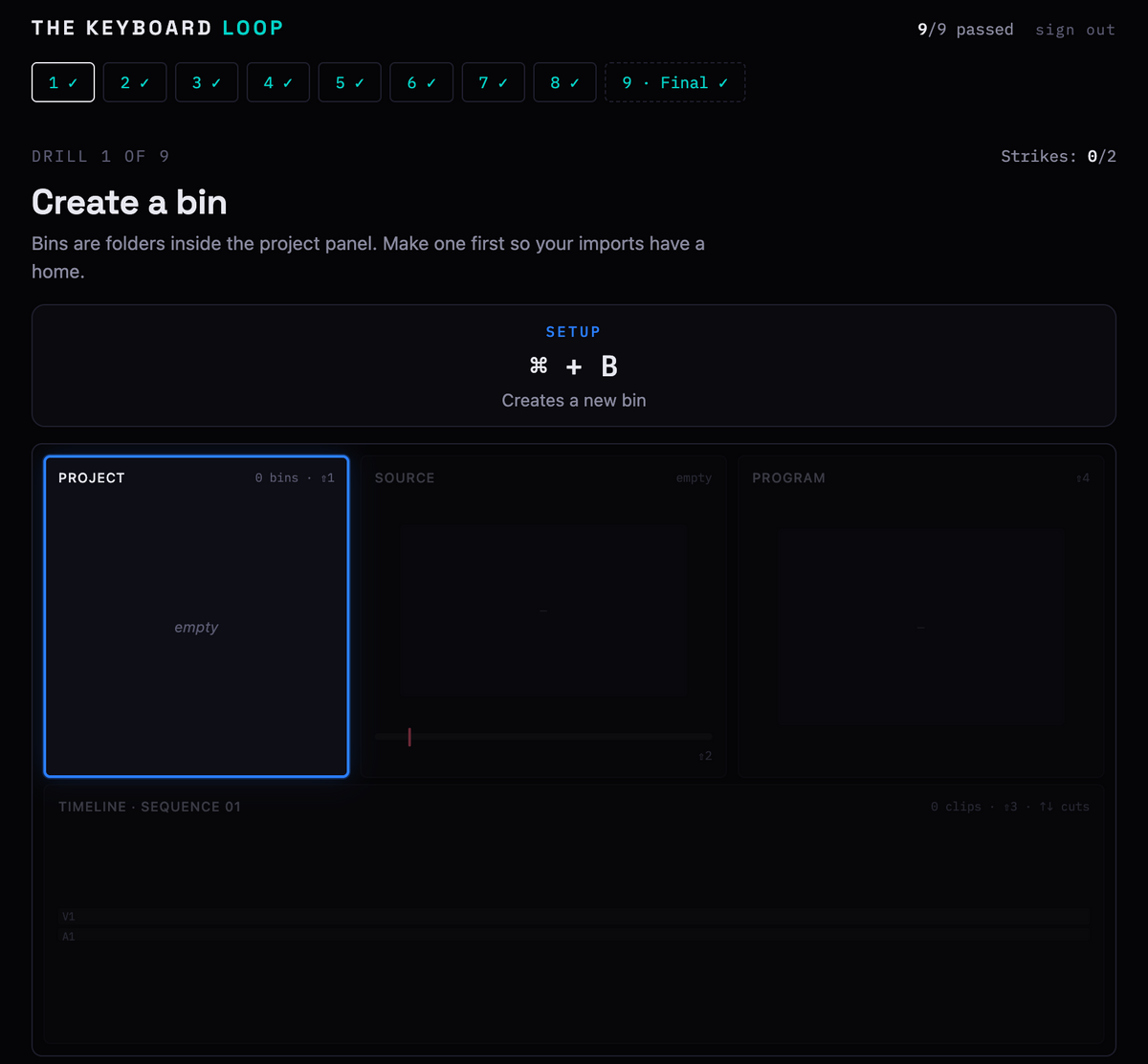Open drill tab 8
This screenshot has width=1148, height=1064.
click(565, 82)
